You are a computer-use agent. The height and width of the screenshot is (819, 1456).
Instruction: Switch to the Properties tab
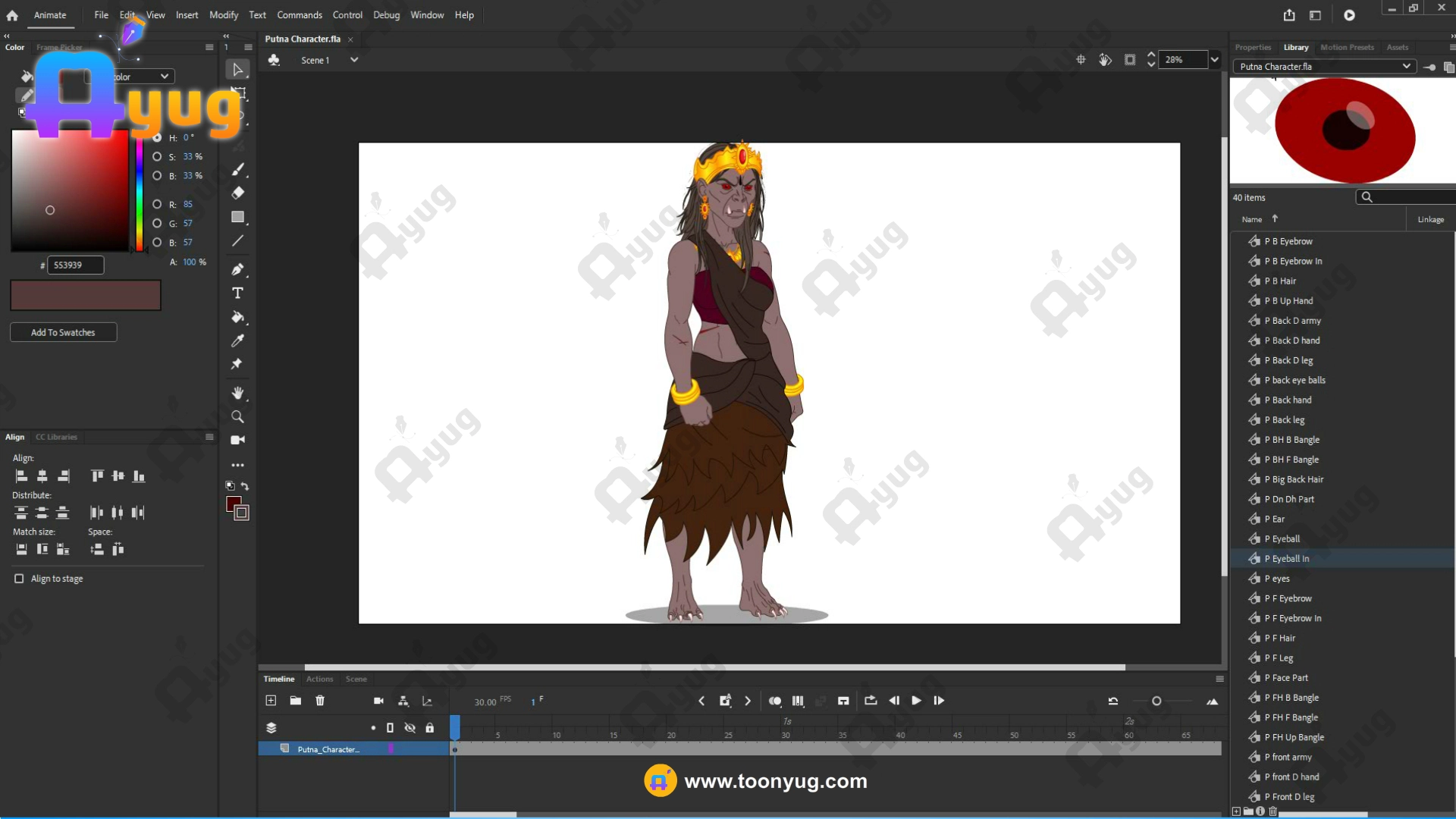click(x=1253, y=48)
